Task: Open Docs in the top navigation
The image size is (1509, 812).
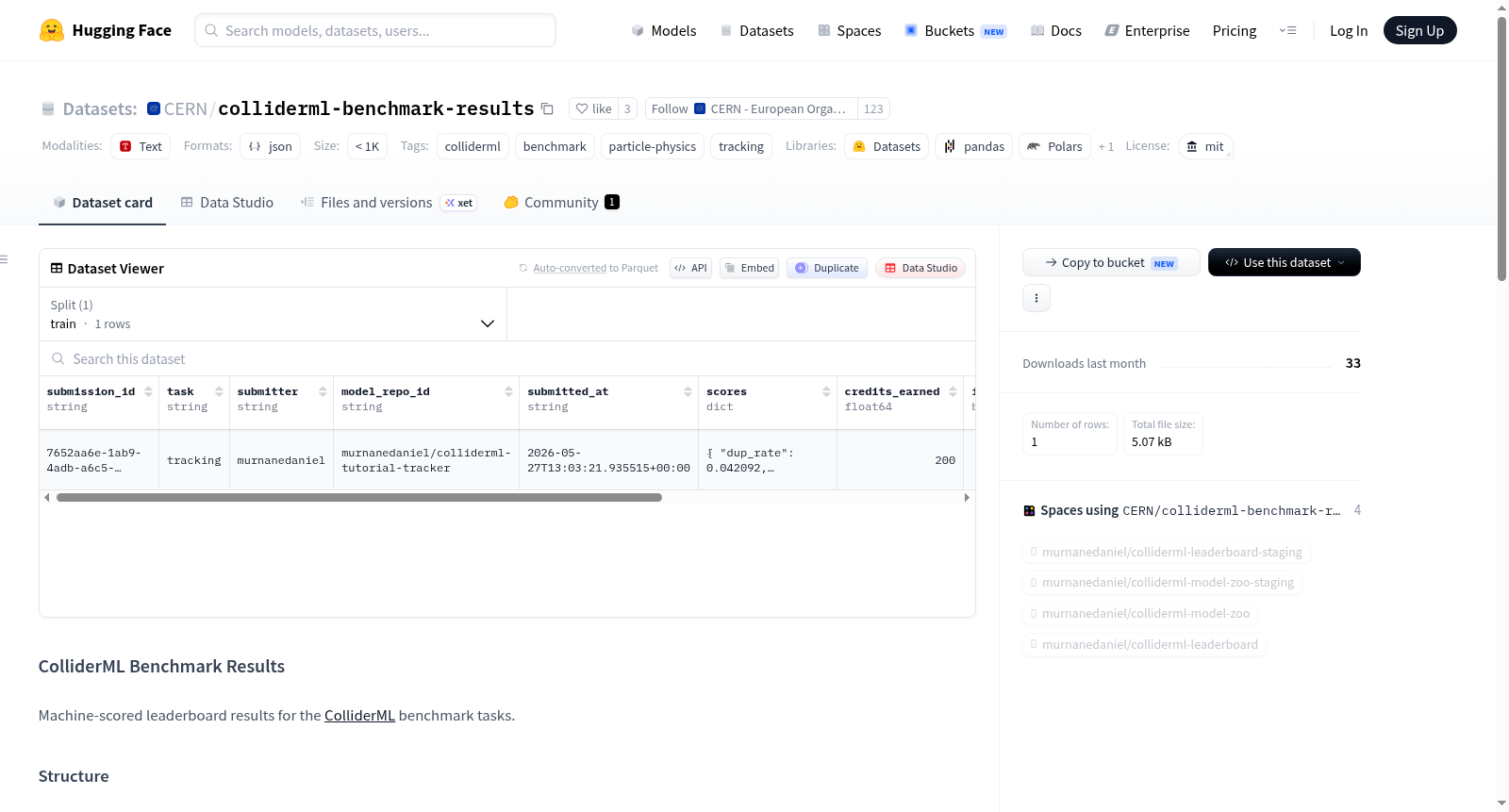Action: tap(1055, 30)
